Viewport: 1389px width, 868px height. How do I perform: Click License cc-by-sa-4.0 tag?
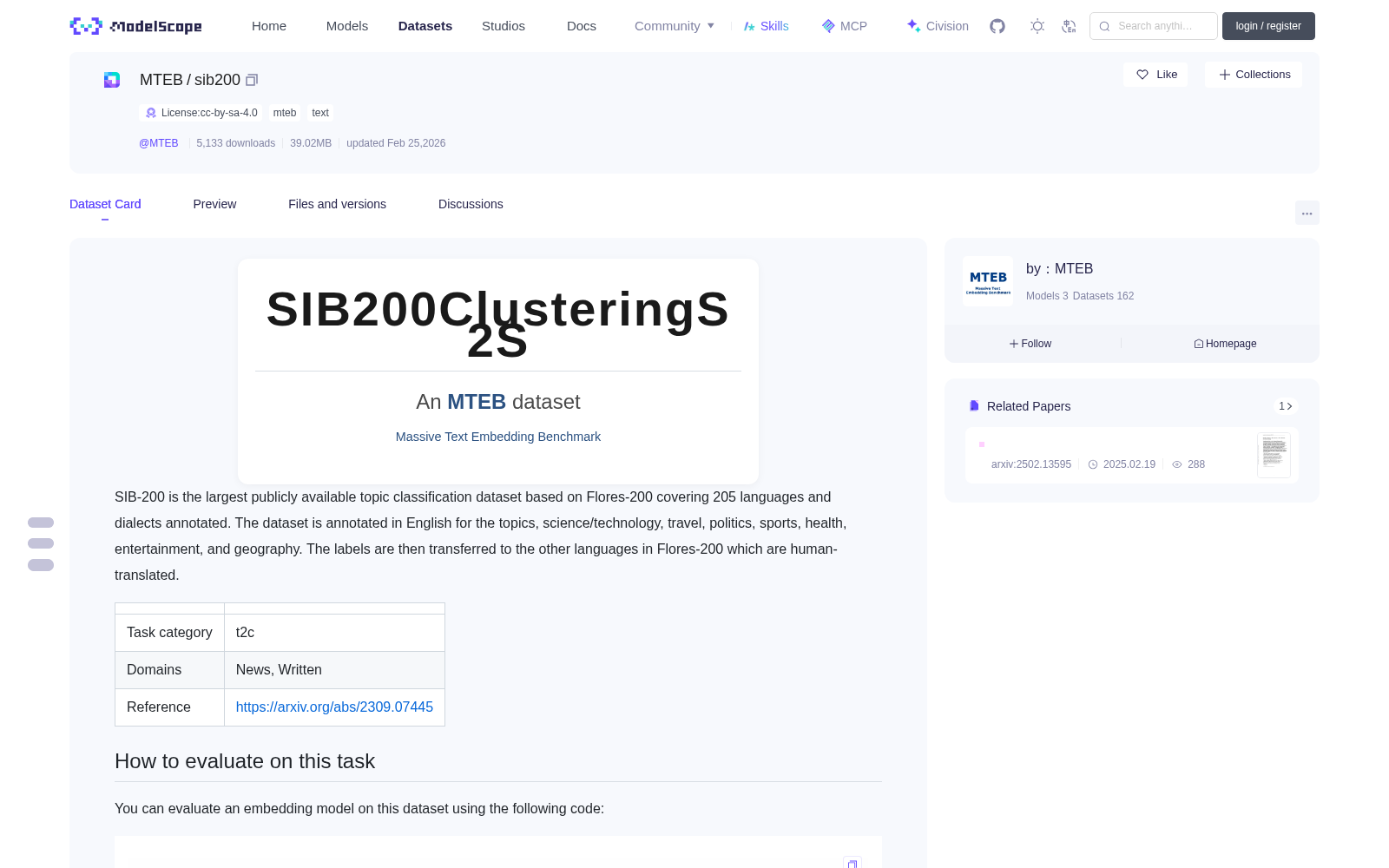pos(201,113)
